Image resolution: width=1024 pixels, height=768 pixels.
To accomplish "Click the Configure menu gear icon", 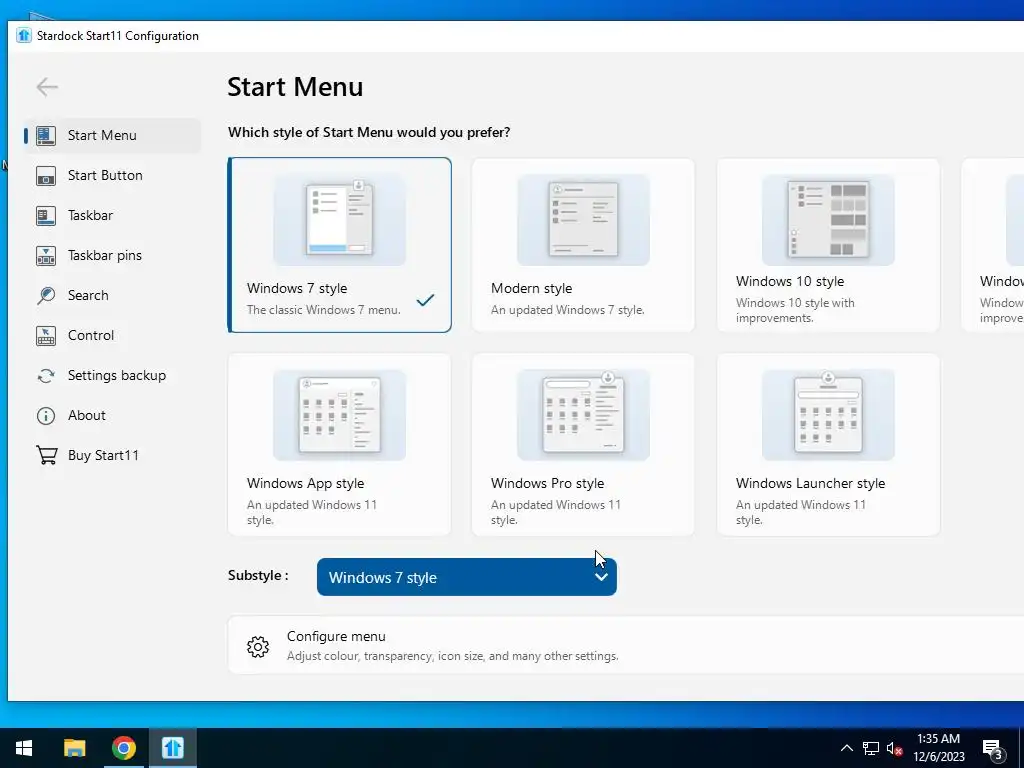I will (258, 646).
